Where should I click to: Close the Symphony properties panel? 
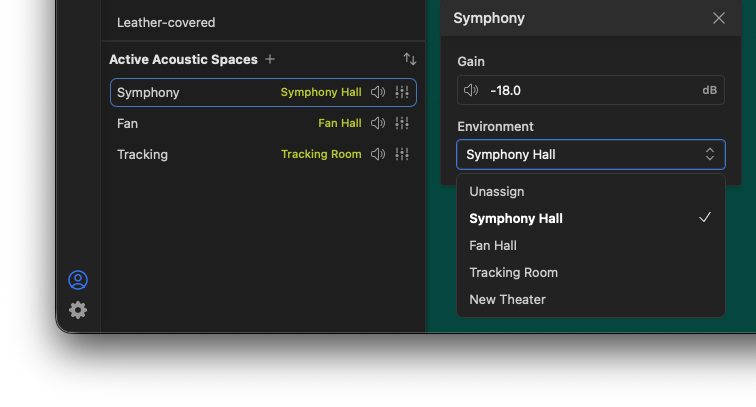718,18
